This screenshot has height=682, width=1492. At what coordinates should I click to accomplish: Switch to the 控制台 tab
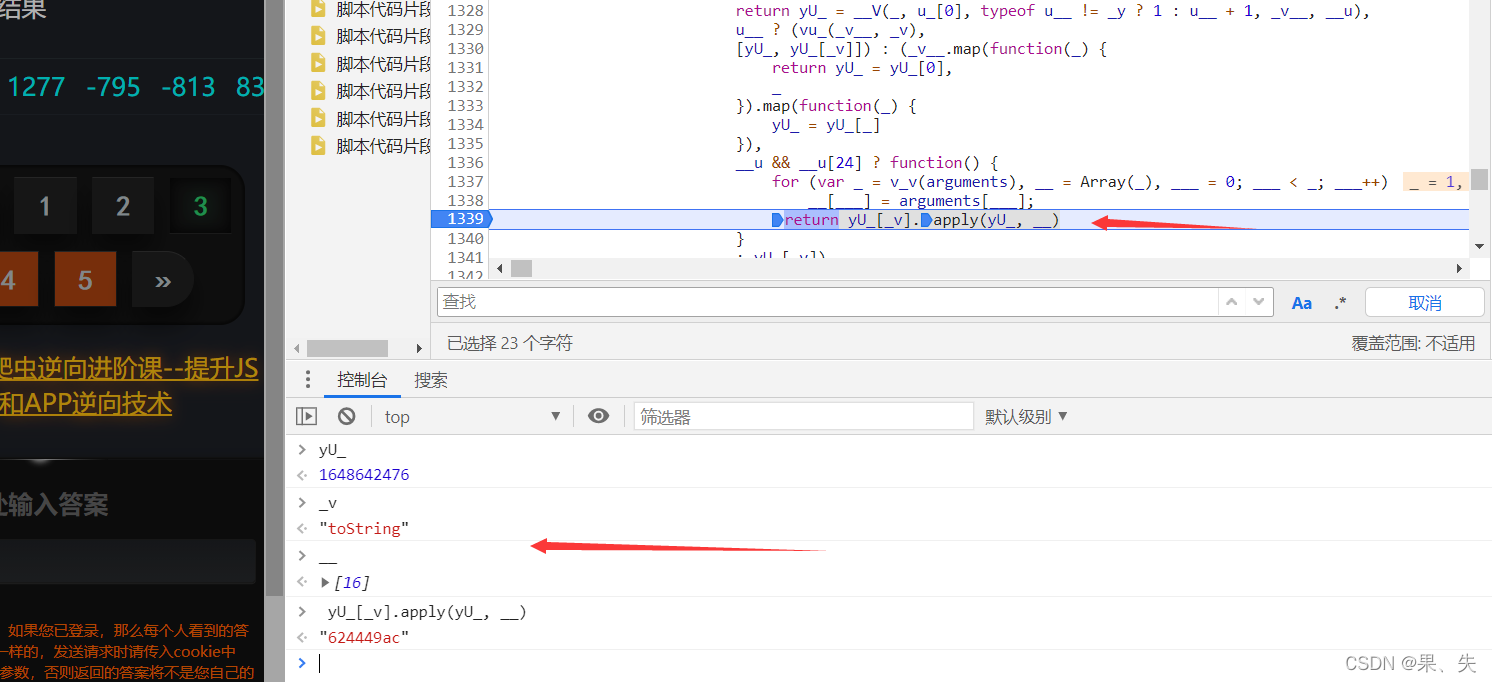(362, 380)
